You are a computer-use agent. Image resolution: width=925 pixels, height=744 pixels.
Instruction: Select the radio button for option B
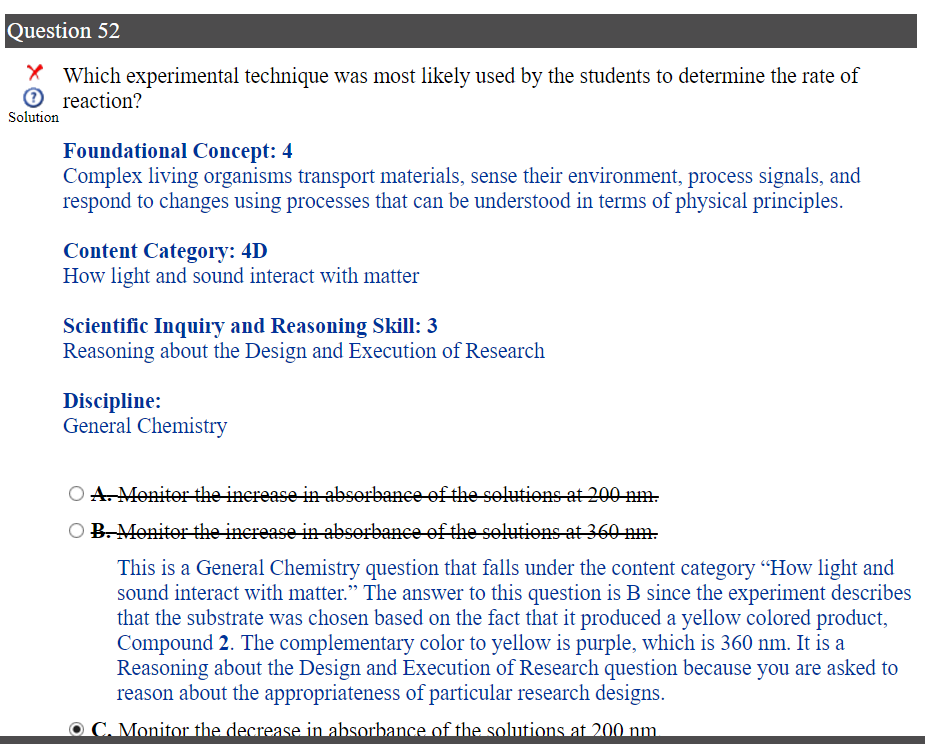pyautogui.click(x=77, y=530)
